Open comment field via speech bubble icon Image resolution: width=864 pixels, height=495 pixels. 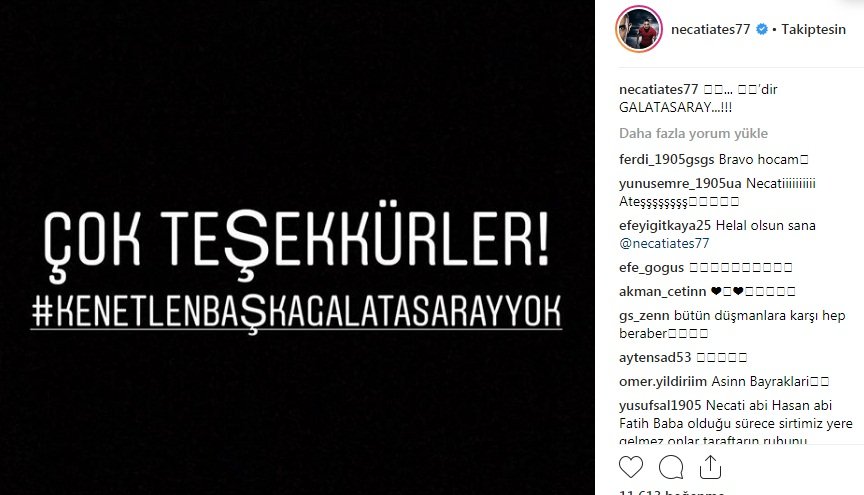671,467
